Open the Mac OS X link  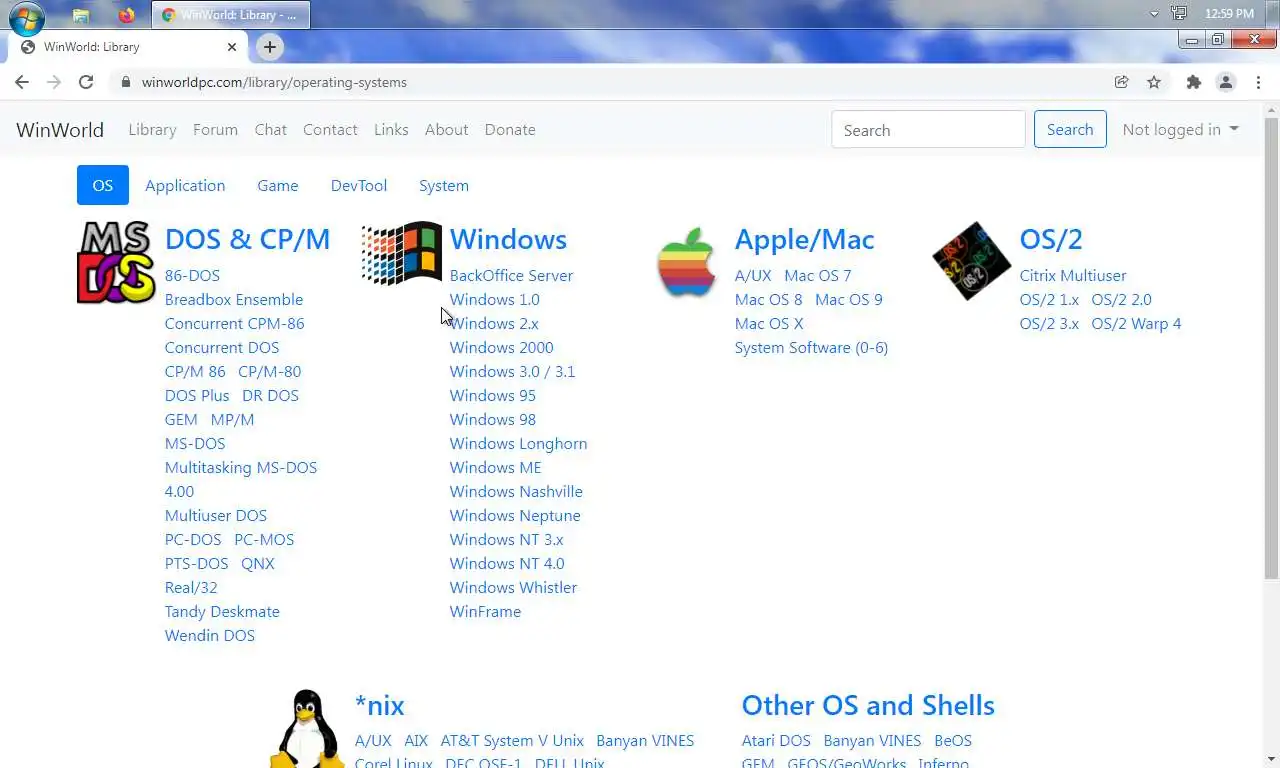[x=769, y=323]
